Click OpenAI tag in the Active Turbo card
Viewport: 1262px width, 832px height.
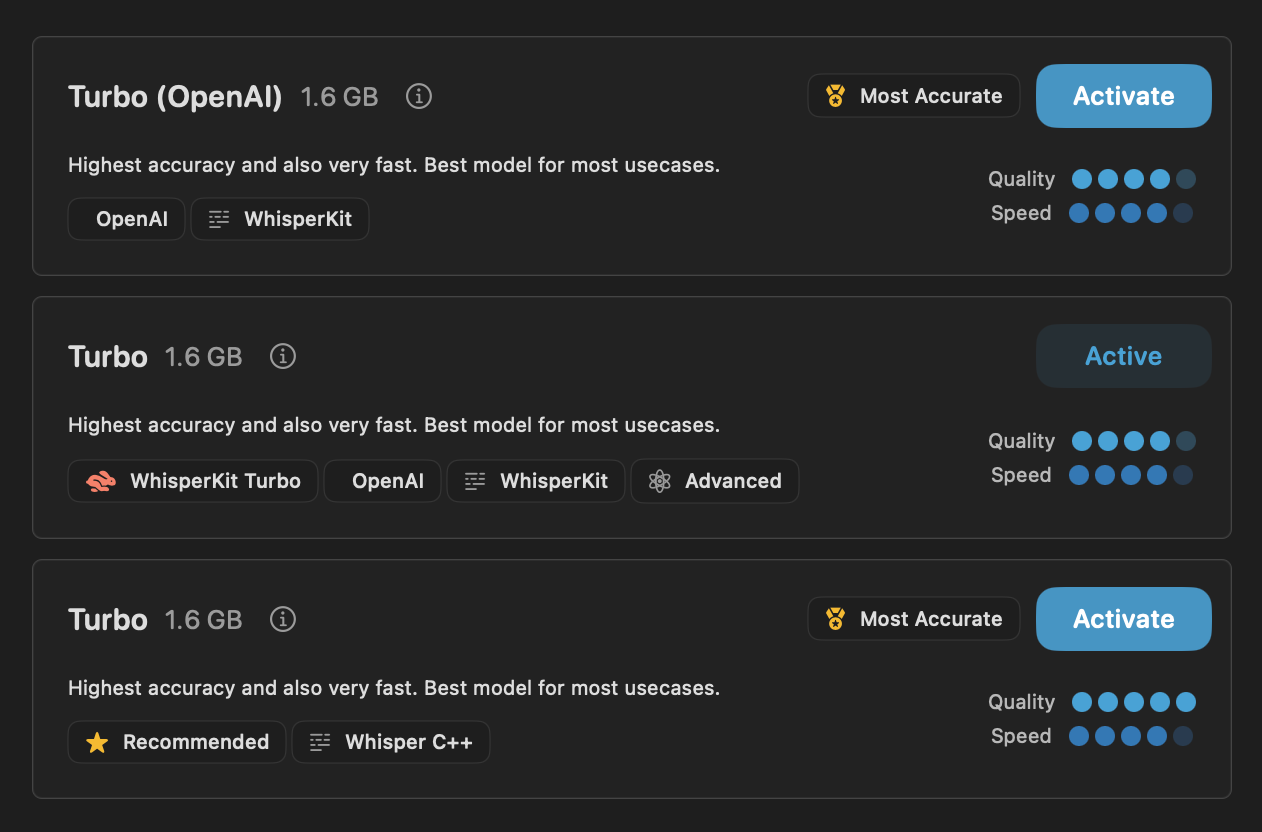pyautogui.click(x=388, y=481)
